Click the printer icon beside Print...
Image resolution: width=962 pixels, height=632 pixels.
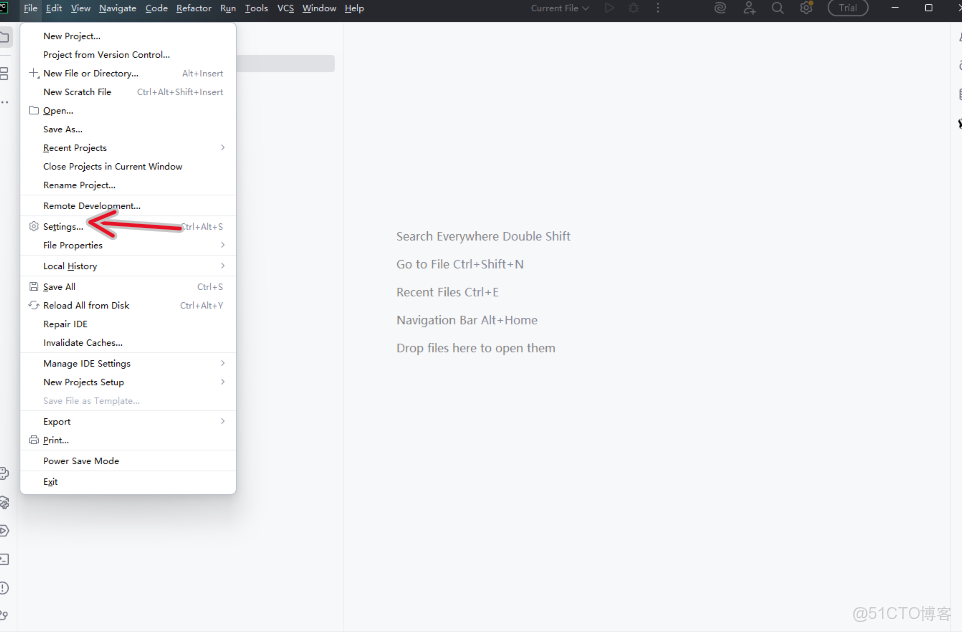tap(34, 440)
